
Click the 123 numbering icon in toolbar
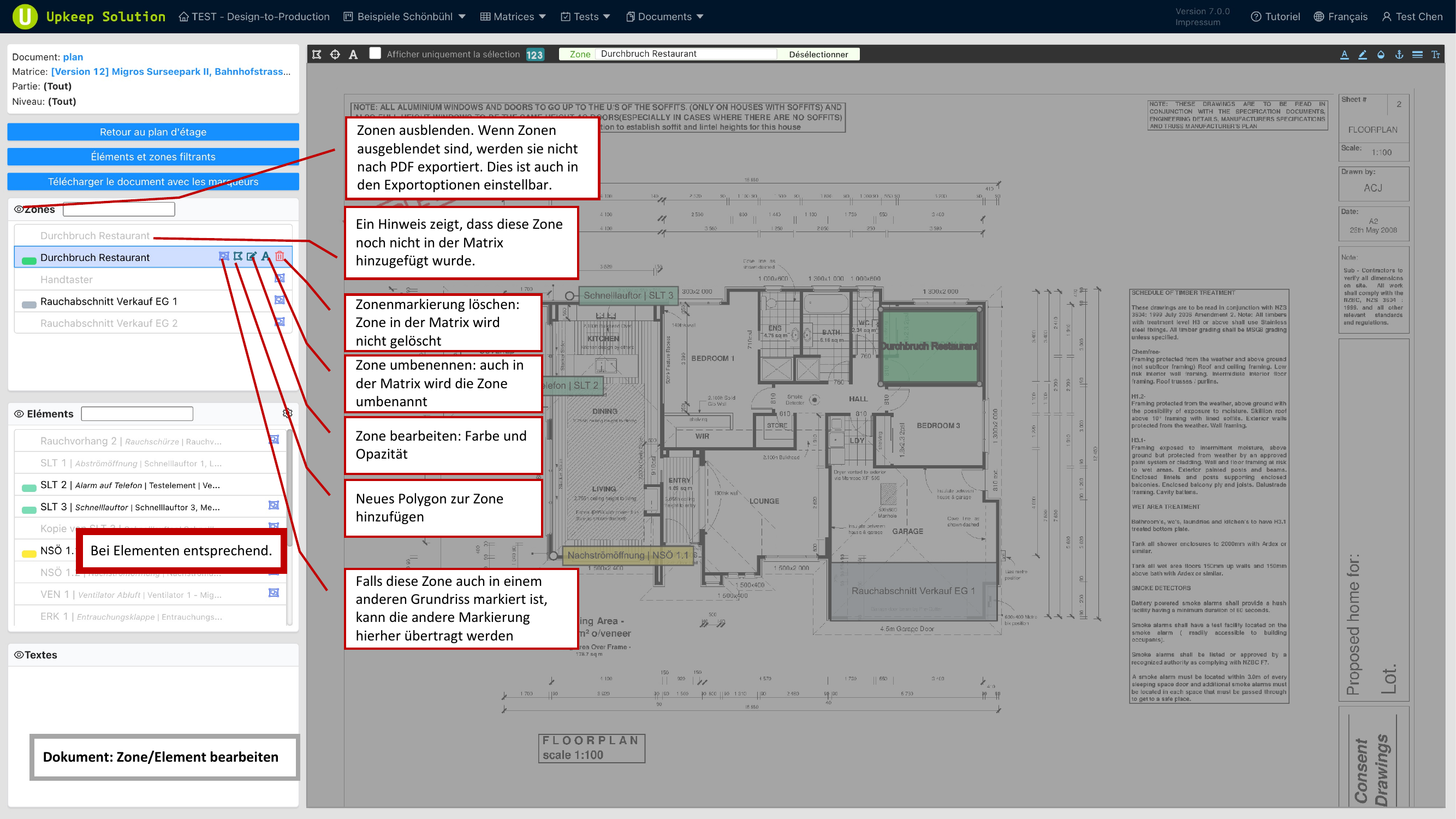pyautogui.click(x=534, y=54)
